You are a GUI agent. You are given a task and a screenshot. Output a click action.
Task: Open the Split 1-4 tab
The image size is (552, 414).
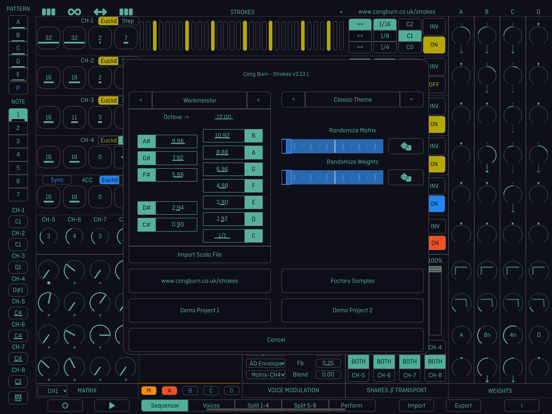tap(258, 406)
